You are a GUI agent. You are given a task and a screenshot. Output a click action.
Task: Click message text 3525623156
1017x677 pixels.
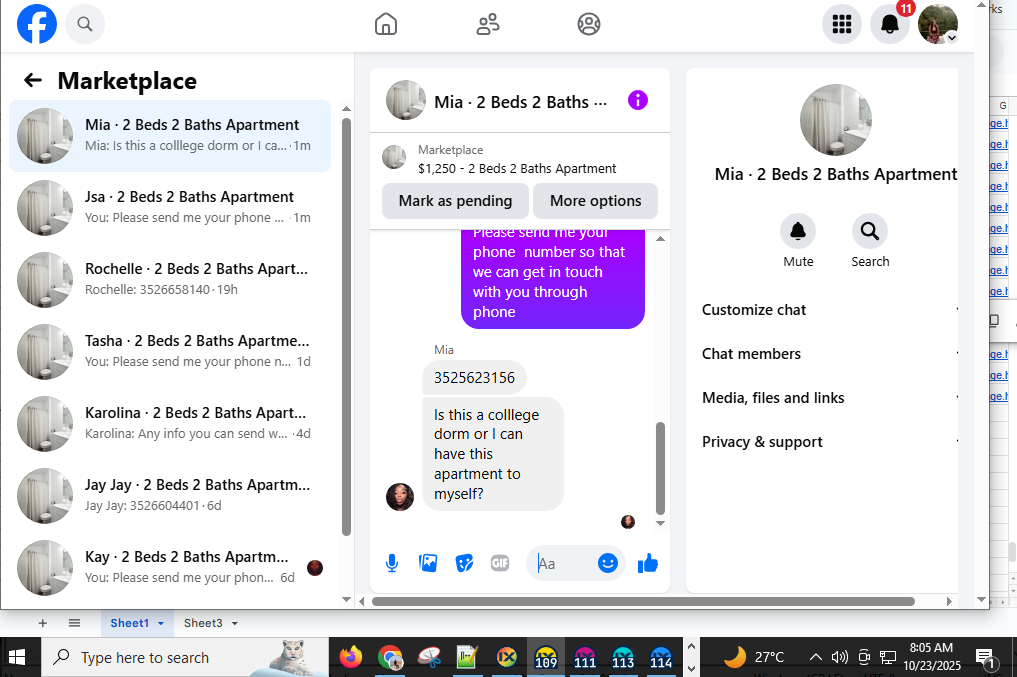click(x=474, y=378)
